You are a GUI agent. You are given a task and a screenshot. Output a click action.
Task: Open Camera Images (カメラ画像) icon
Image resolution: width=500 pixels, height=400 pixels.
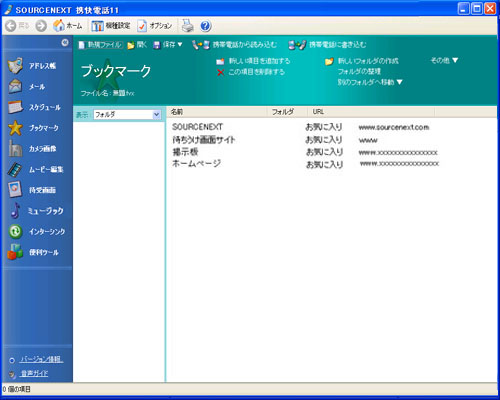[x=15, y=149]
